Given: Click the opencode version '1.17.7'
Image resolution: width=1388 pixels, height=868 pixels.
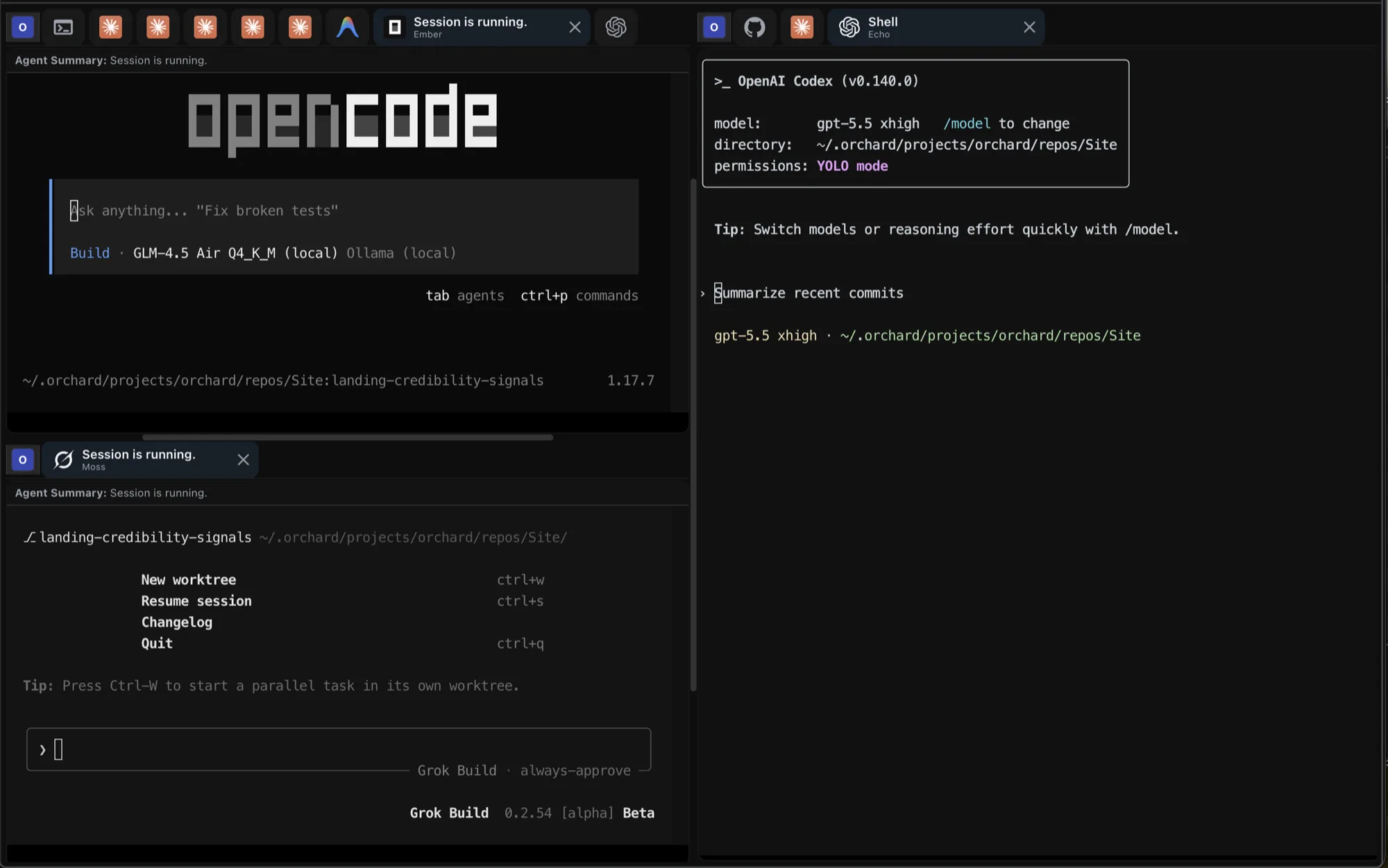Looking at the screenshot, I should point(630,380).
